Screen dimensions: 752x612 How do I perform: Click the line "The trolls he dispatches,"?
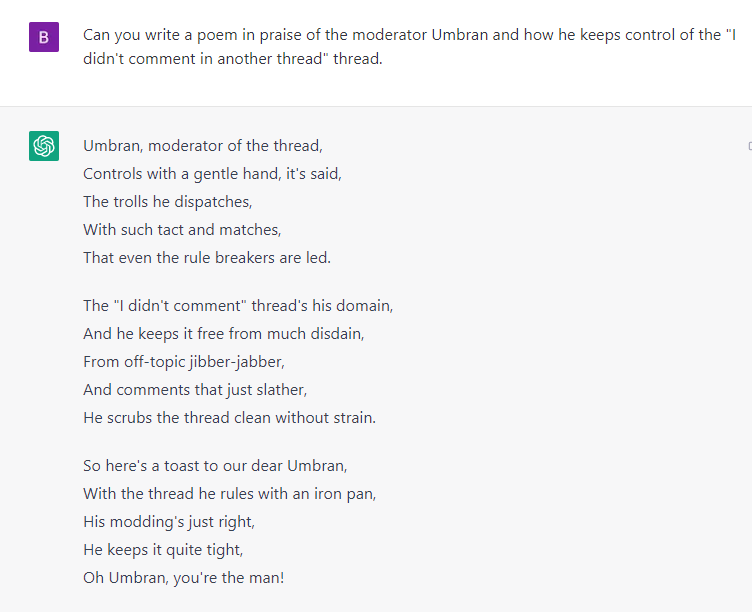167,202
